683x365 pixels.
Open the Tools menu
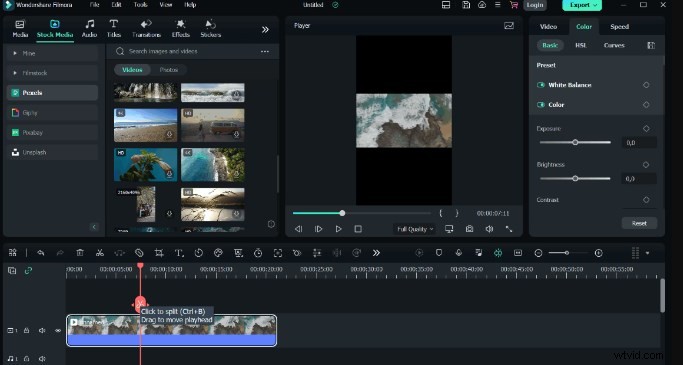[140, 5]
